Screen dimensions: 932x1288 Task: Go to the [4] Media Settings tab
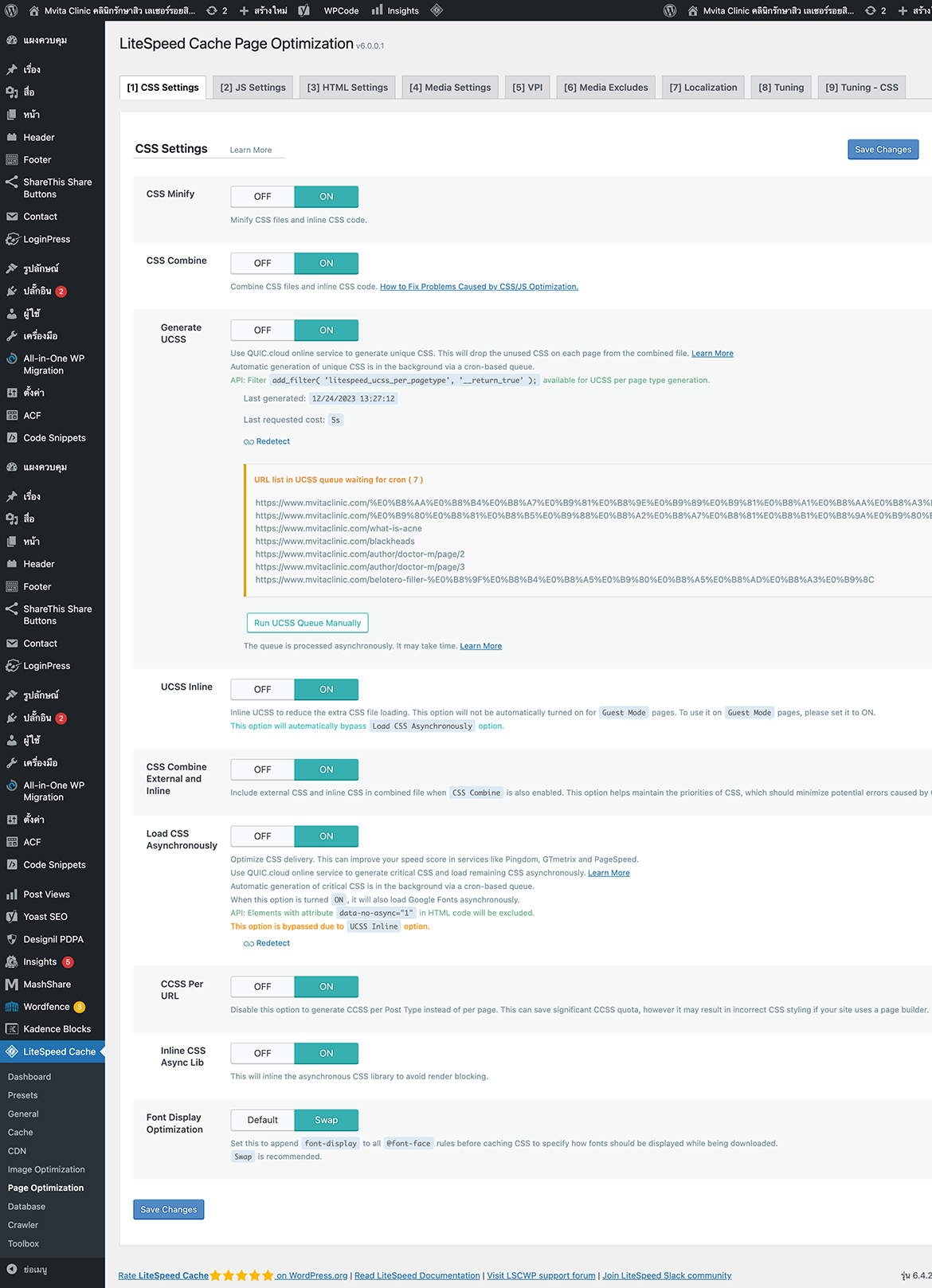click(x=450, y=88)
